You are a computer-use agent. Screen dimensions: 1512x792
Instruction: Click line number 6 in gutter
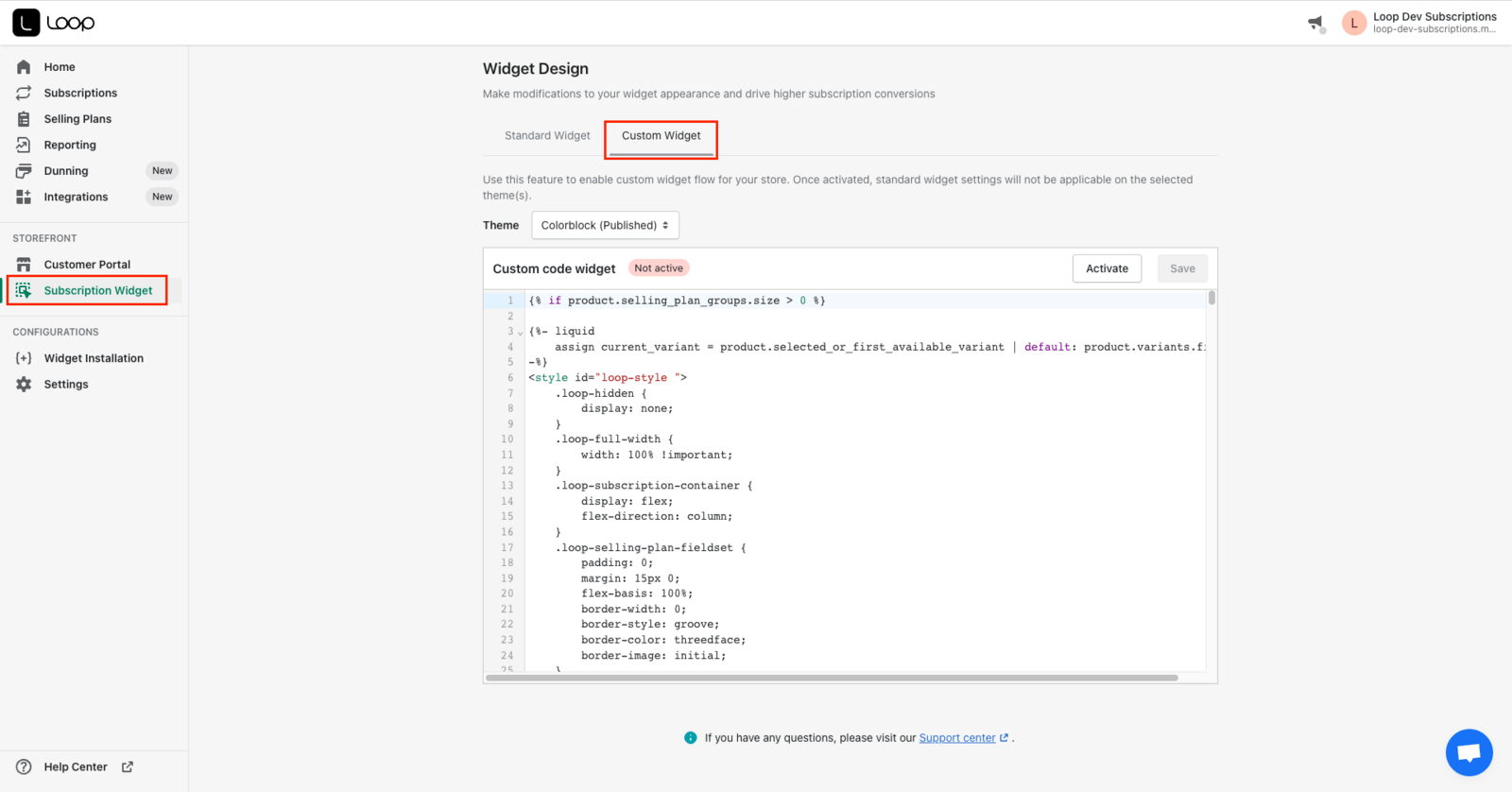pyautogui.click(x=510, y=378)
